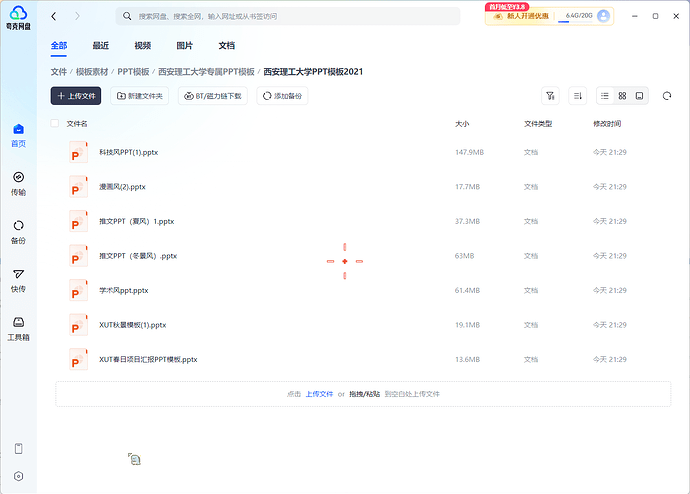Switch to the 最近 tab
690x494 pixels.
(x=101, y=46)
